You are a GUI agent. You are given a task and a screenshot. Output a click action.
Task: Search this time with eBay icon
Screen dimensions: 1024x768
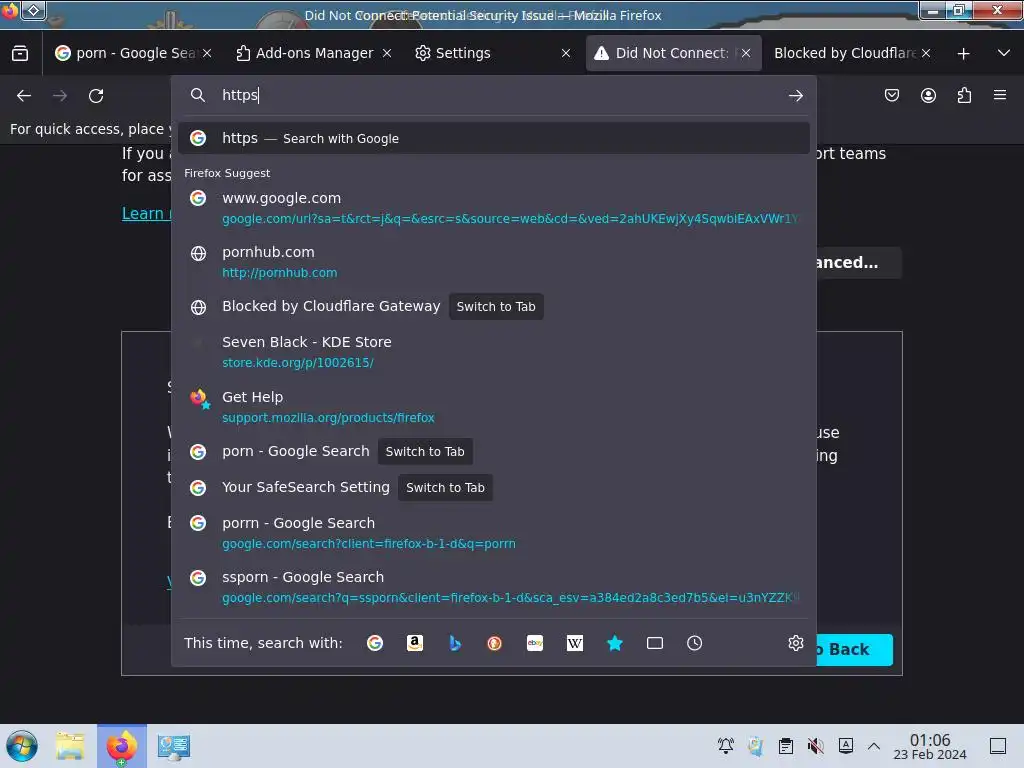(535, 643)
